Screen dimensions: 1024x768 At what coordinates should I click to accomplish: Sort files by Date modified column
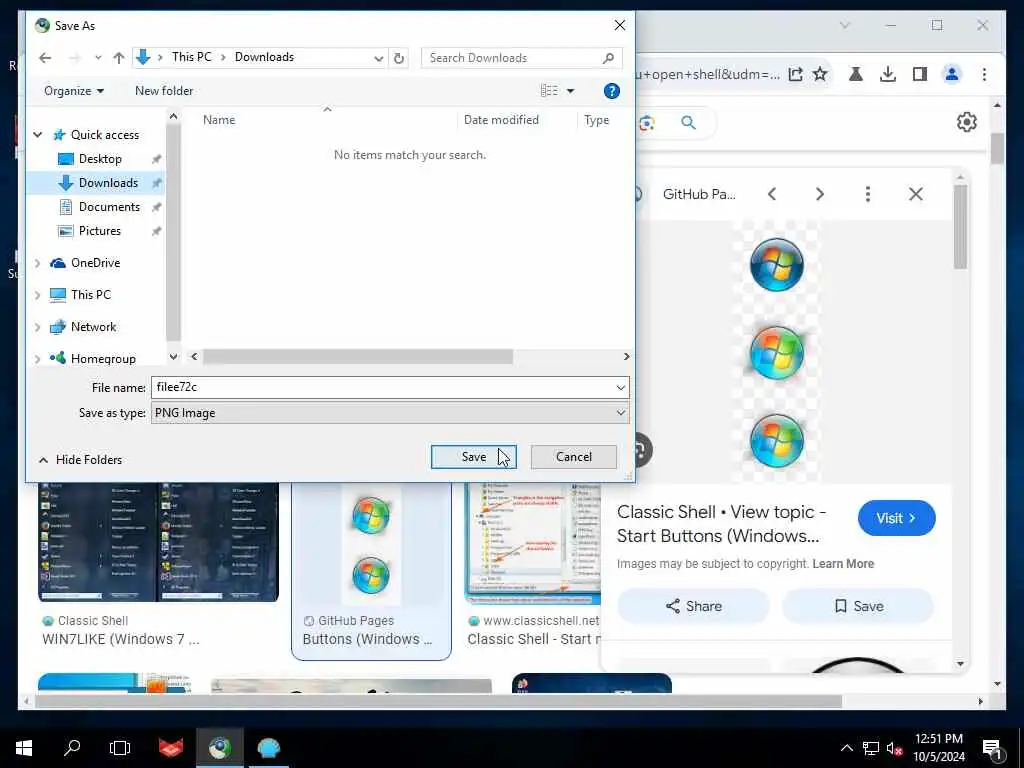[x=501, y=120]
